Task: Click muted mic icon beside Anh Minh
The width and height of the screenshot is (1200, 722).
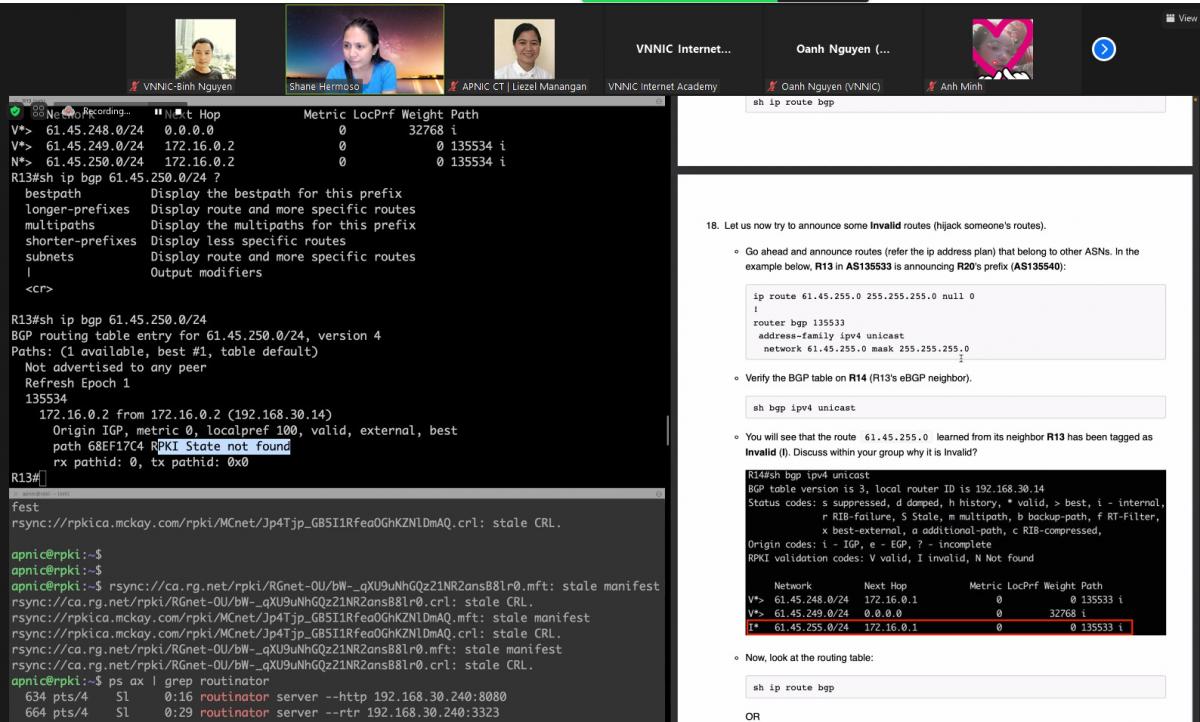Action: 932,87
